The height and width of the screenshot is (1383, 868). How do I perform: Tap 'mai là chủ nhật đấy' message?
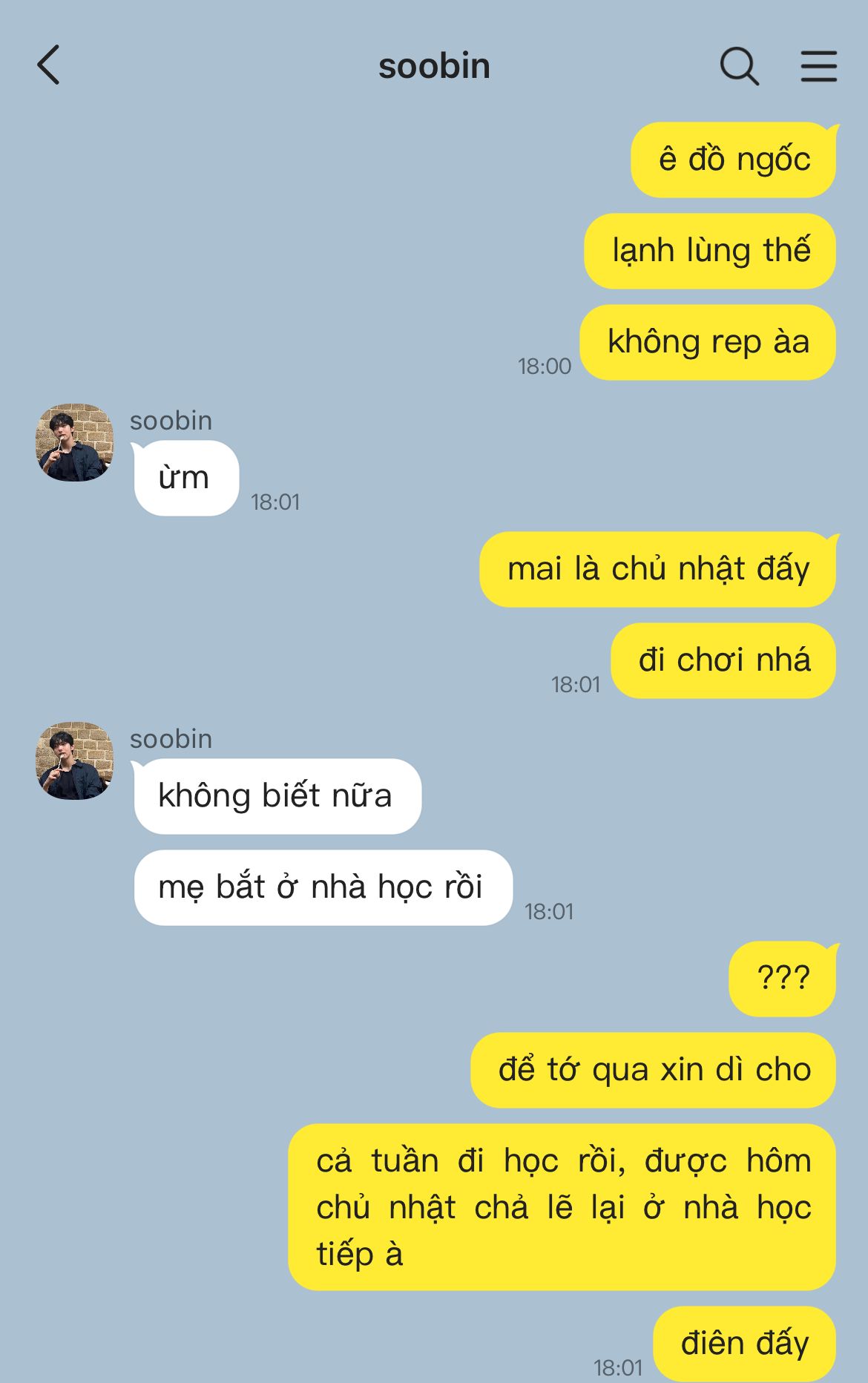click(x=658, y=569)
